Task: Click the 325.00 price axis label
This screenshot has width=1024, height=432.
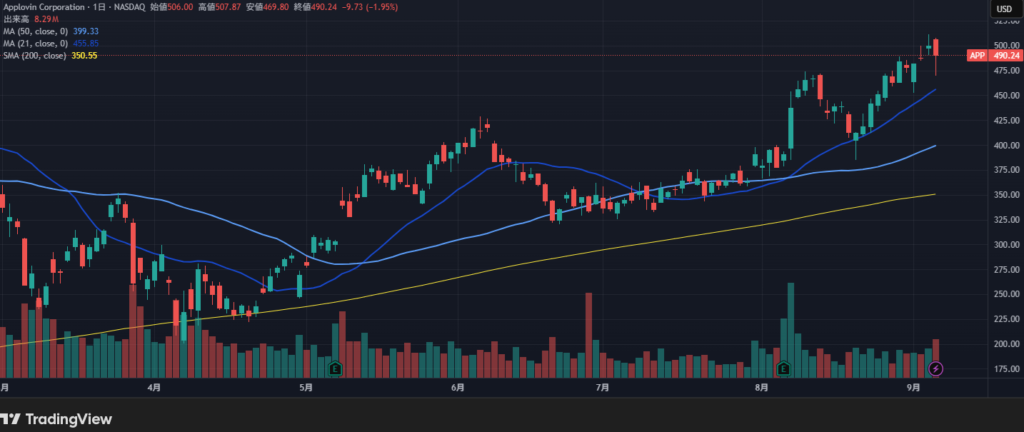Action: click(x=1006, y=220)
